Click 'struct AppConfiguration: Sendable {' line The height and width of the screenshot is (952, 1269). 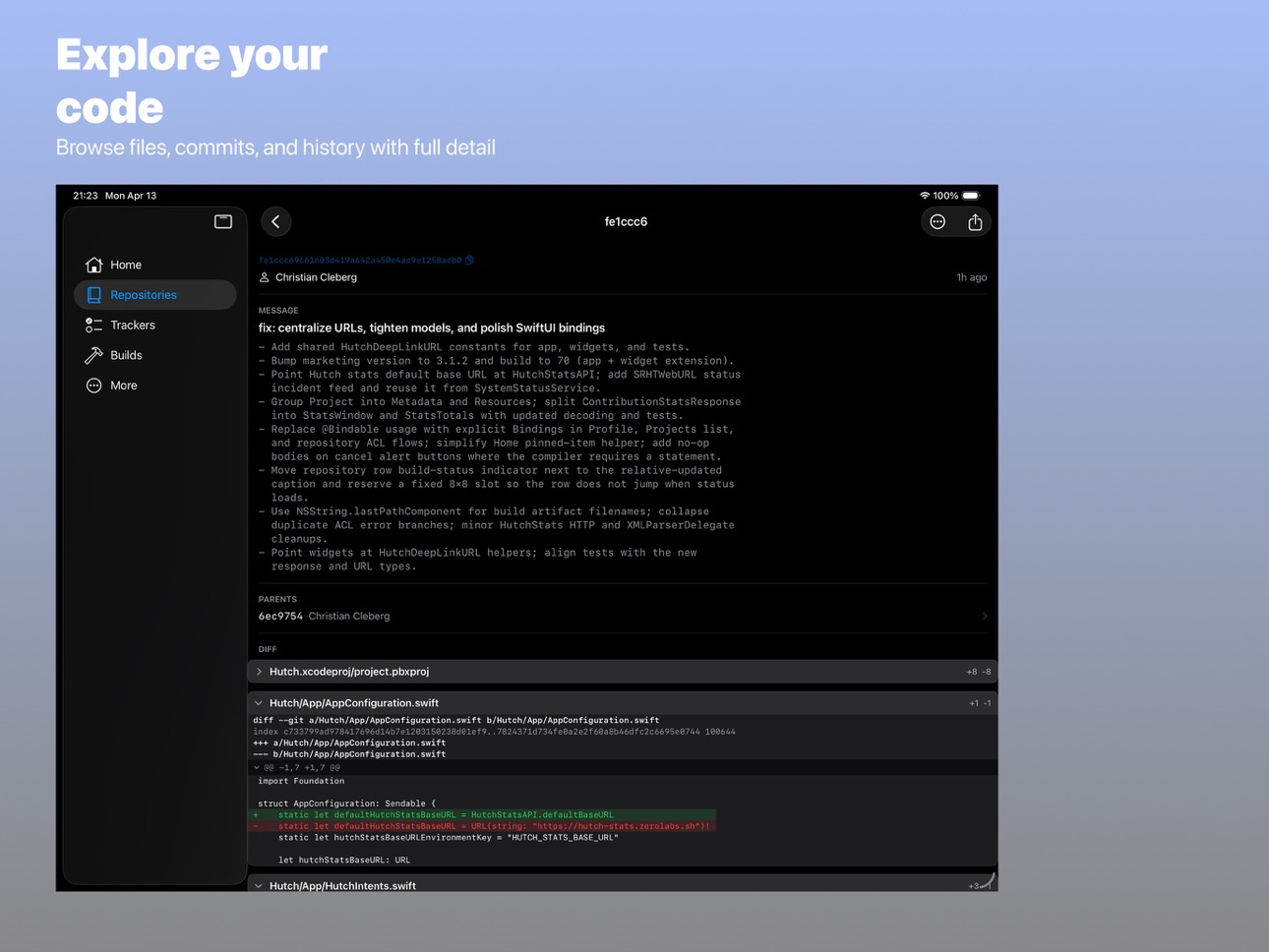pyautogui.click(x=346, y=803)
